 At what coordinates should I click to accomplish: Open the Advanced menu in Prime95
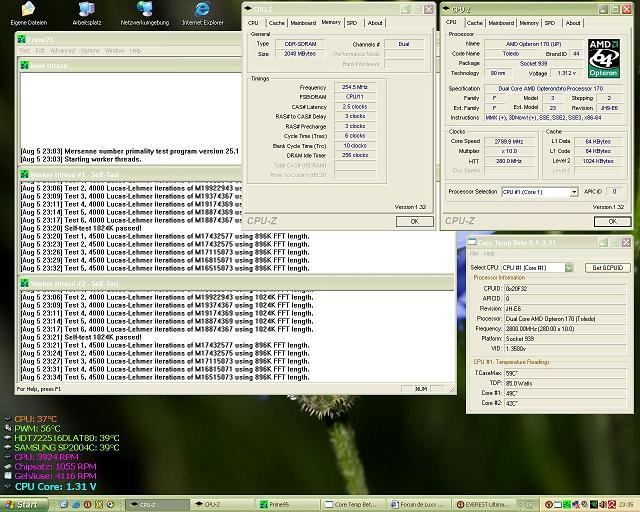tap(64, 50)
